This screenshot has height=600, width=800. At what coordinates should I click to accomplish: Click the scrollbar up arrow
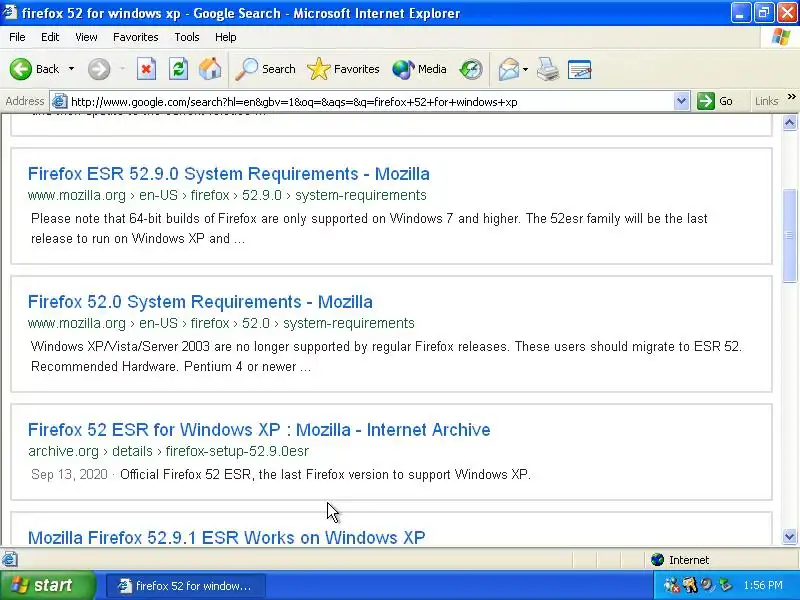coord(789,122)
